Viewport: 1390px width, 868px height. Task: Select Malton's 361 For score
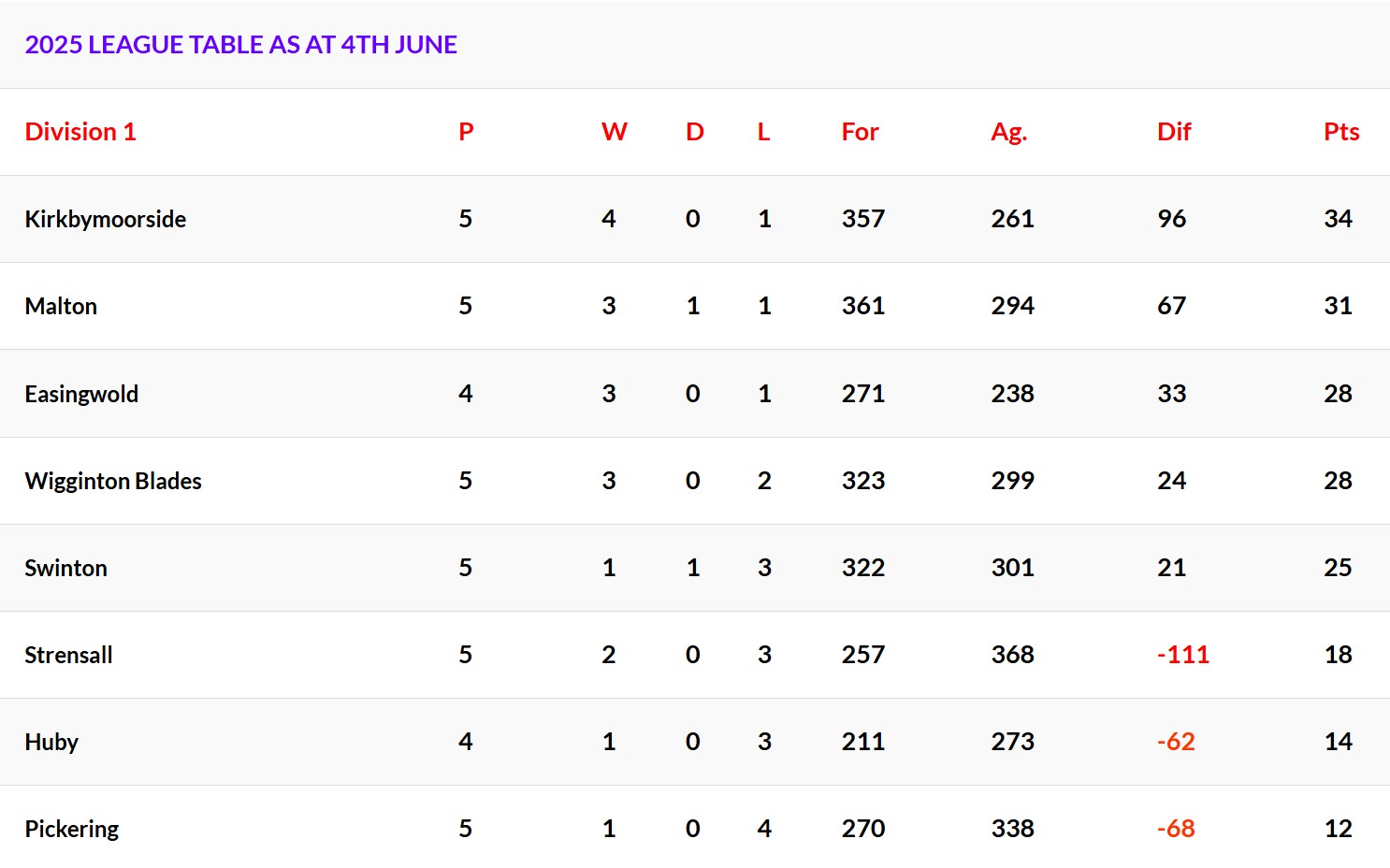[x=862, y=306]
